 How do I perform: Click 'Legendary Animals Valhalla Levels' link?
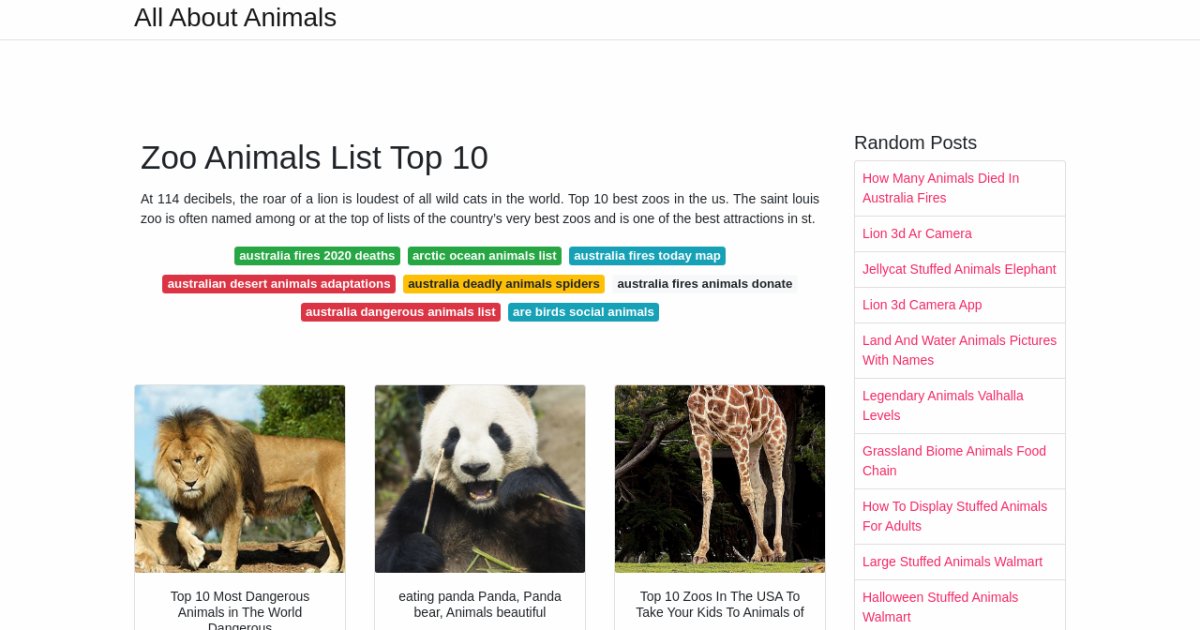click(942, 405)
